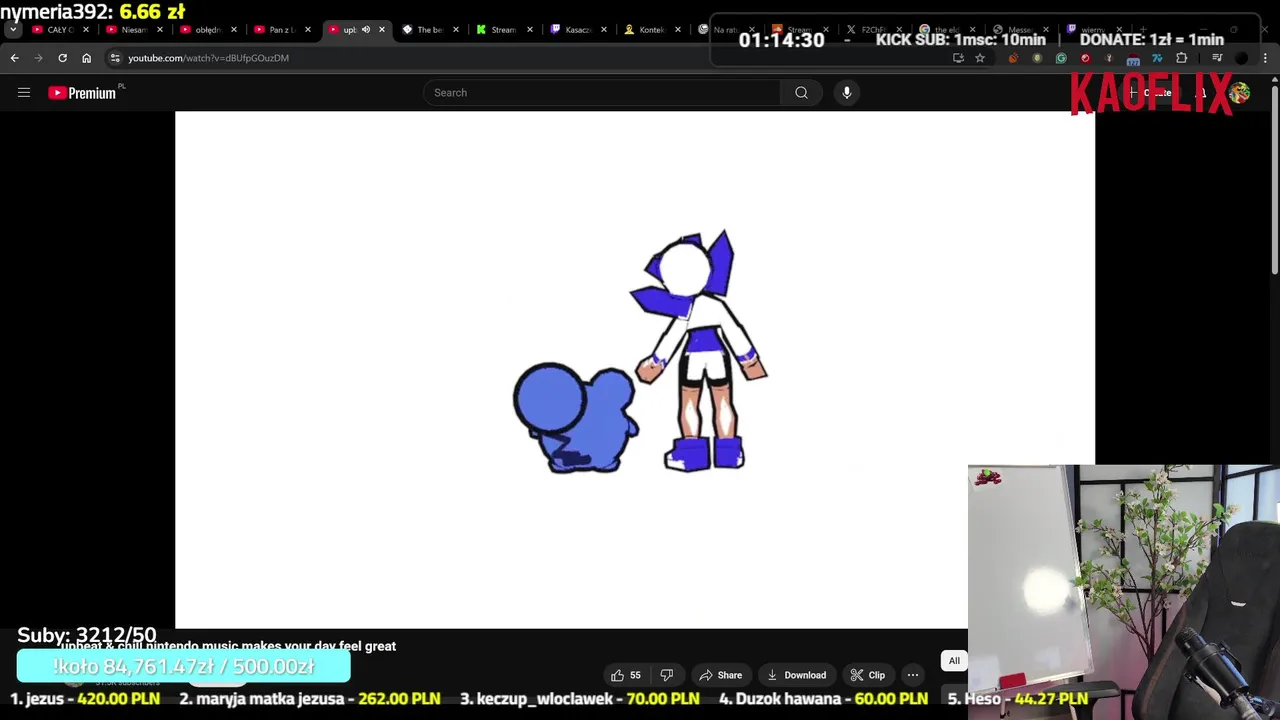The width and height of the screenshot is (1280, 720).
Task: Close the active 'upl' YouTube tab
Action: click(381, 30)
